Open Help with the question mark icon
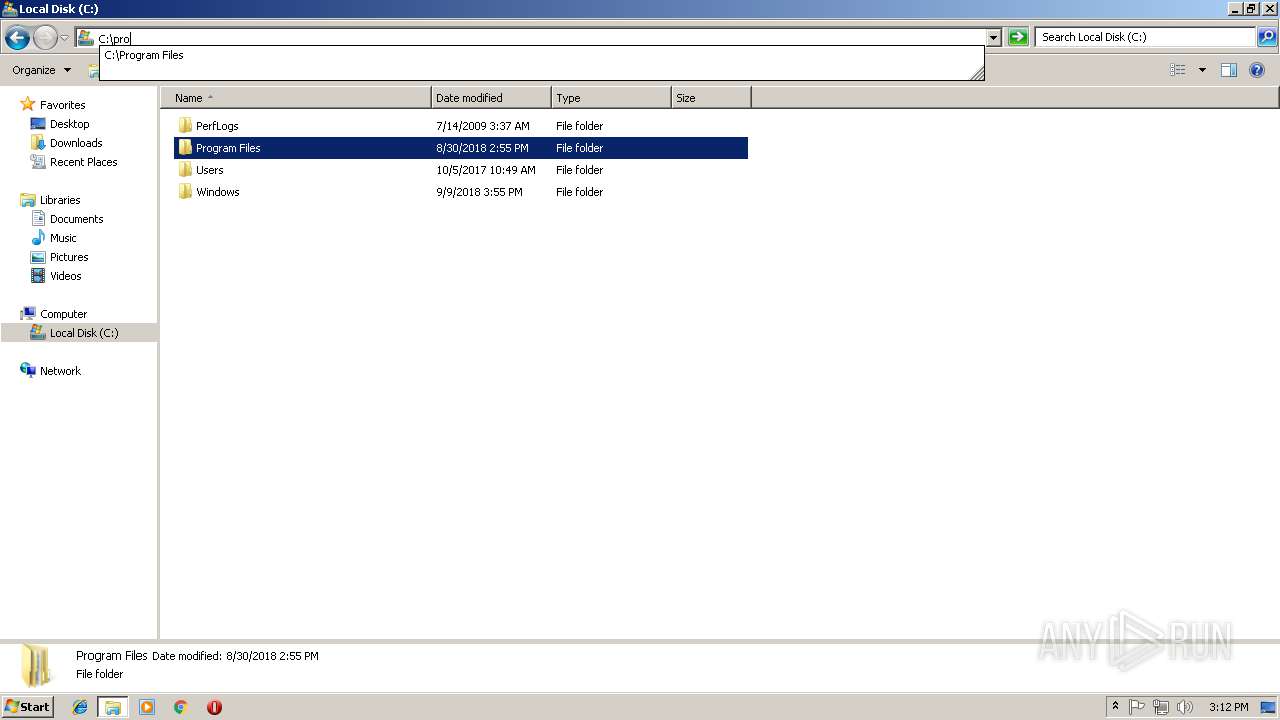Screen dimensions: 1280x720 pyautogui.click(x=1257, y=70)
